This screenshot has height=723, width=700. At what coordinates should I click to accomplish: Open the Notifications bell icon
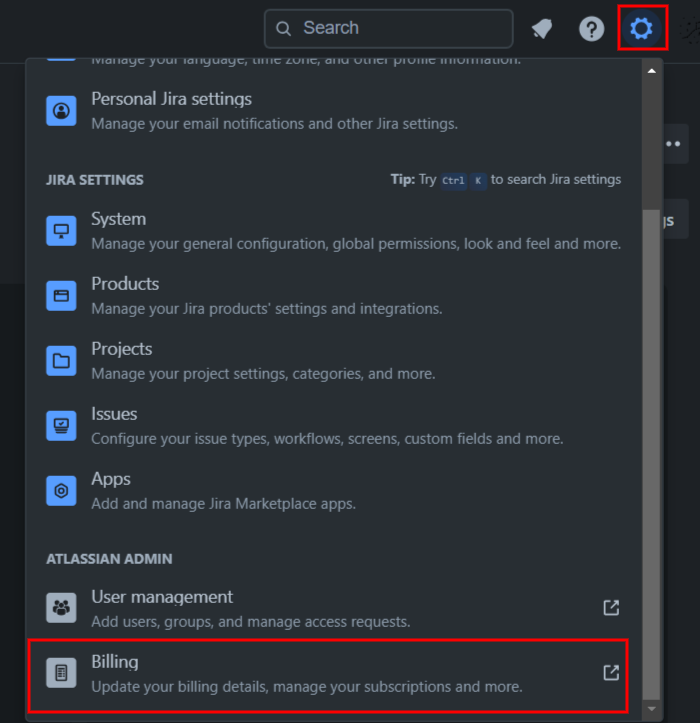tap(542, 29)
